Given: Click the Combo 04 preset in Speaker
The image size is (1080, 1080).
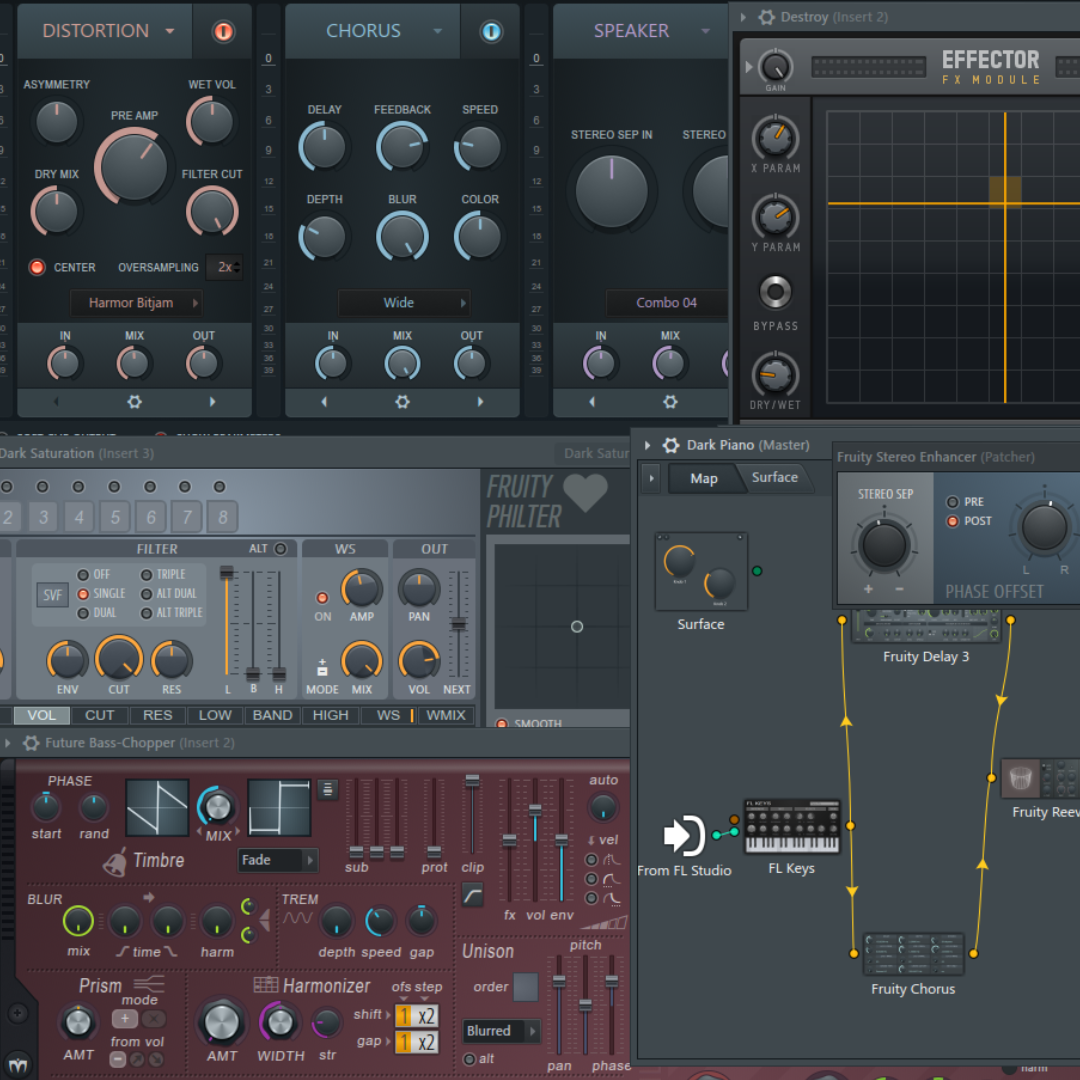Looking at the screenshot, I should 666,302.
